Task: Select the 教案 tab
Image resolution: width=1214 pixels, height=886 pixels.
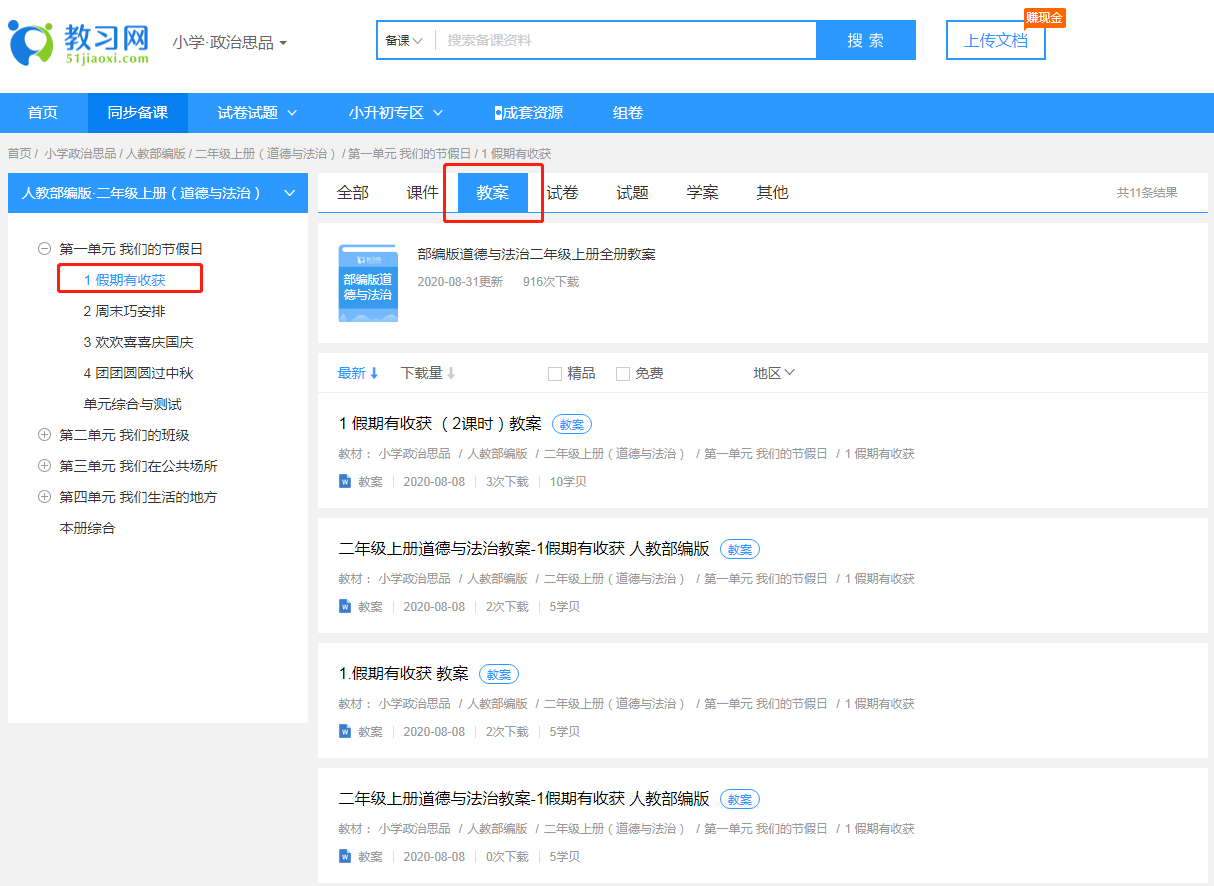Action: [x=493, y=193]
